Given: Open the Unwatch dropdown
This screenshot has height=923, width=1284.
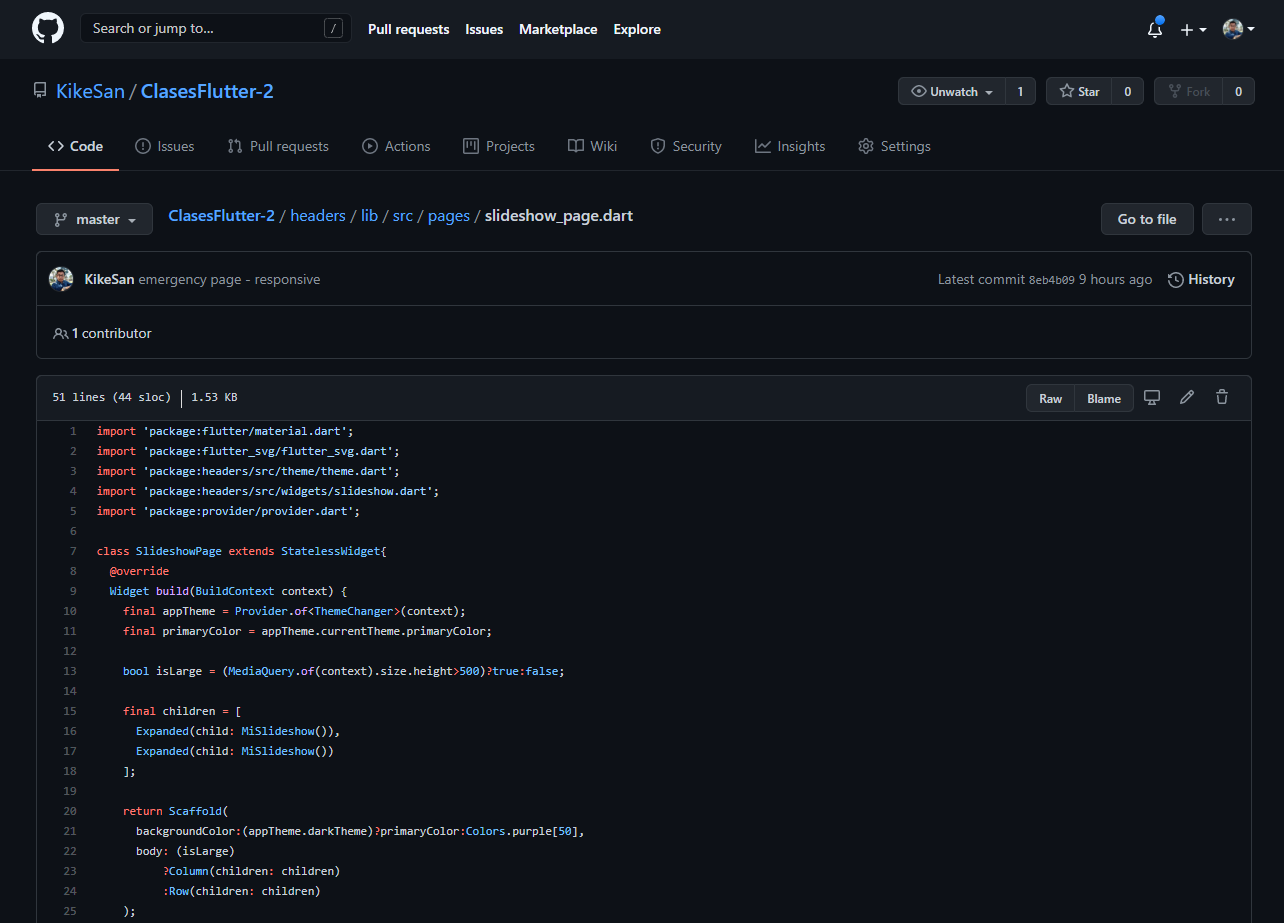Looking at the screenshot, I should [949, 90].
